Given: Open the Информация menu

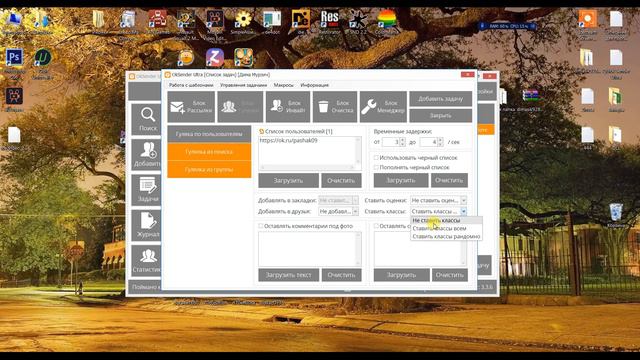Looking at the screenshot, I should pos(314,85).
